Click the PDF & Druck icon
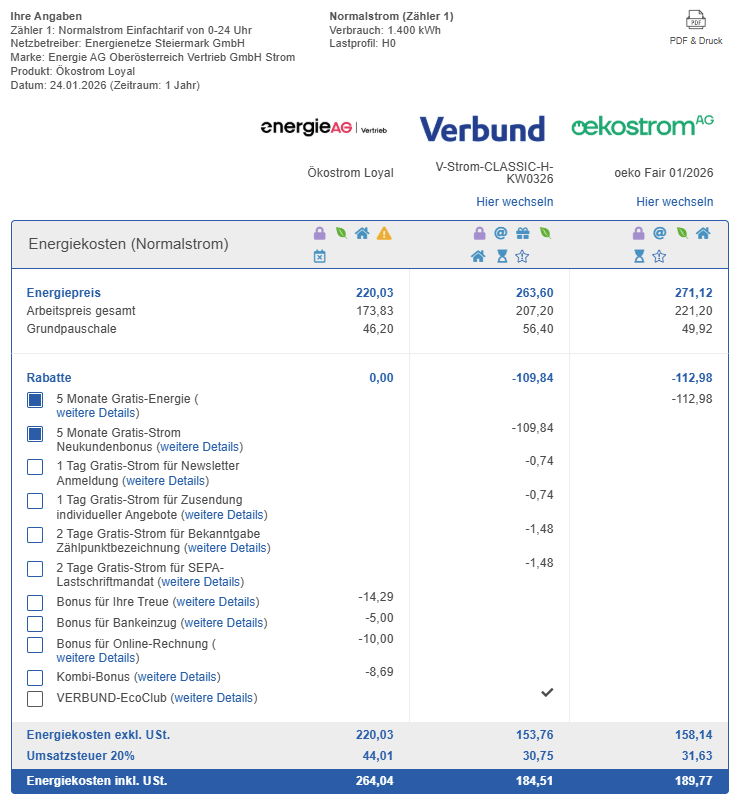This screenshot has height=799, width=740. [696, 20]
